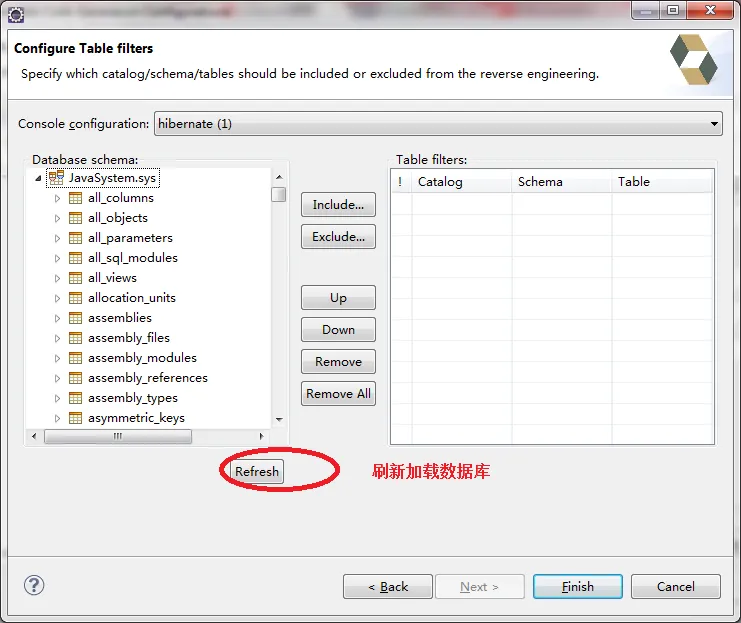Refresh the database schema
This screenshot has width=741, height=623.
tap(257, 472)
